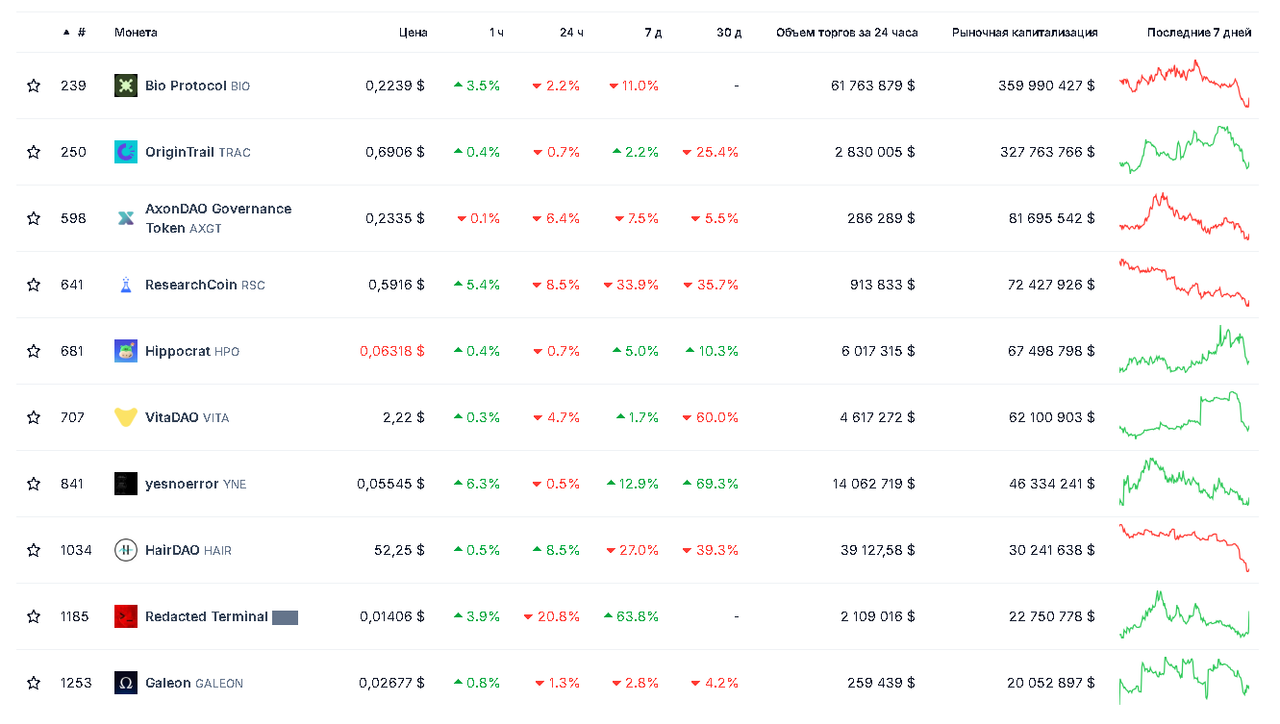Click Redacted Terminal 24h change 20.8%

coord(552,616)
